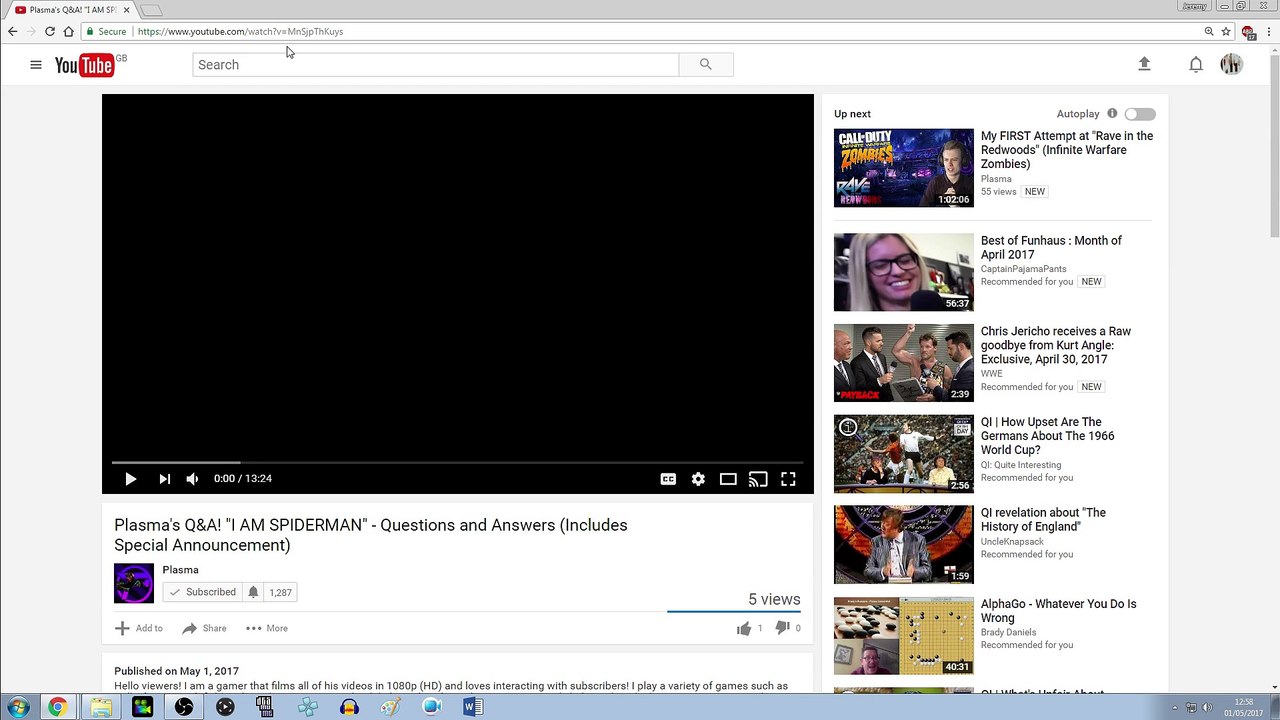Open Microsoft Word from the taskbar
Image resolution: width=1280 pixels, height=720 pixels.
coord(473,707)
